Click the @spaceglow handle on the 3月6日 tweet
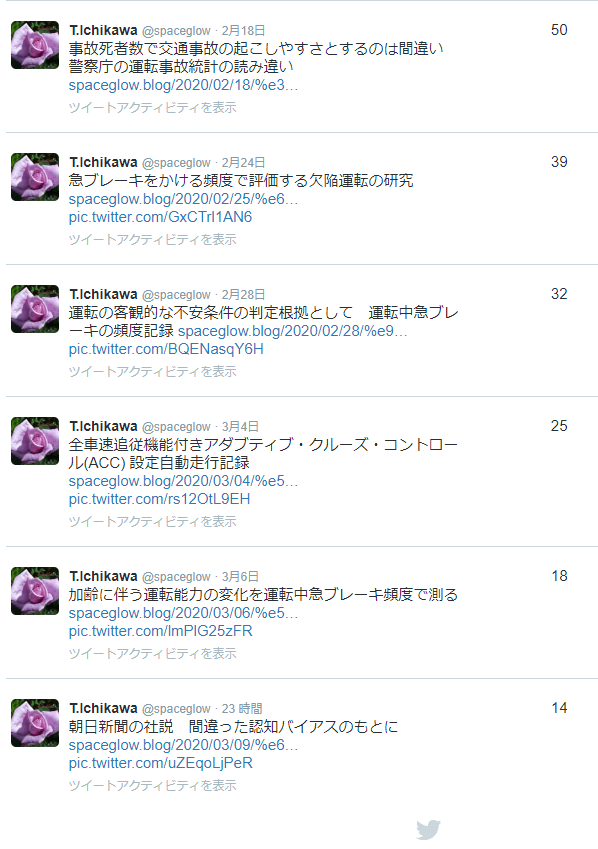The height and width of the screenshot is (849, 598). point(176,577)
